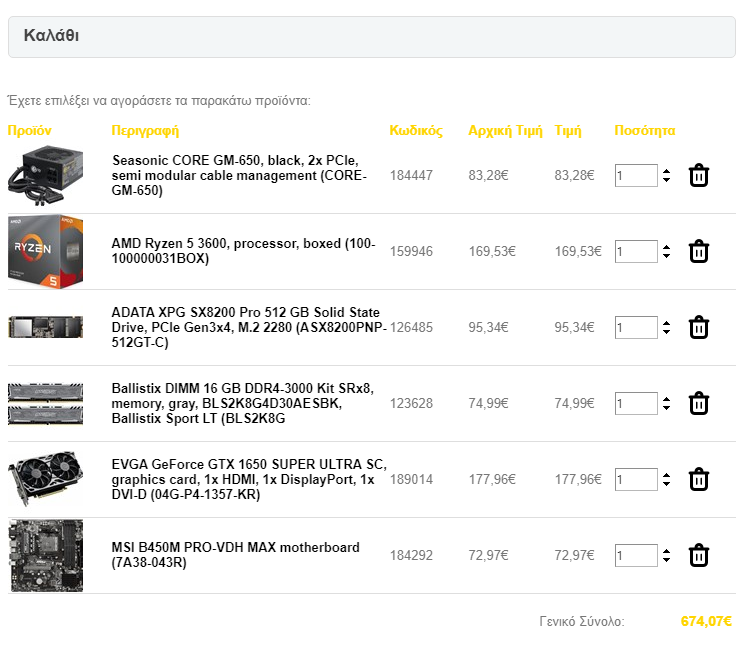Open AMD Ryzen 5 3600 product description
This screenshot has width=745, height=657.
click(x=243, y=251)
